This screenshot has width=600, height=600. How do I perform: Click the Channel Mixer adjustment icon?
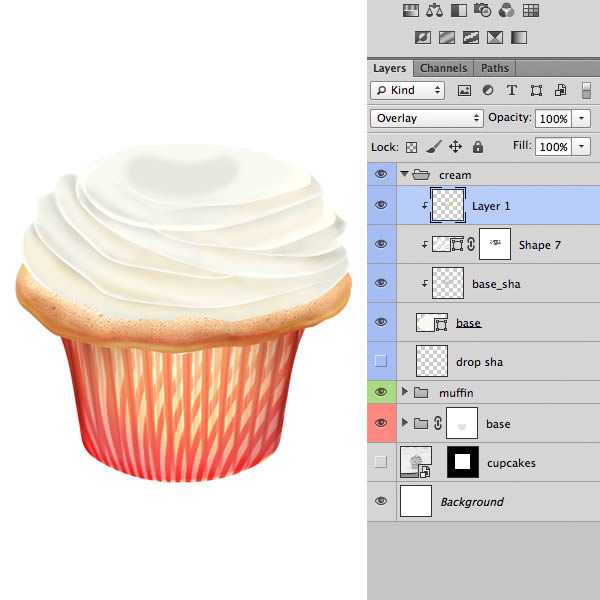coord(507,11)
